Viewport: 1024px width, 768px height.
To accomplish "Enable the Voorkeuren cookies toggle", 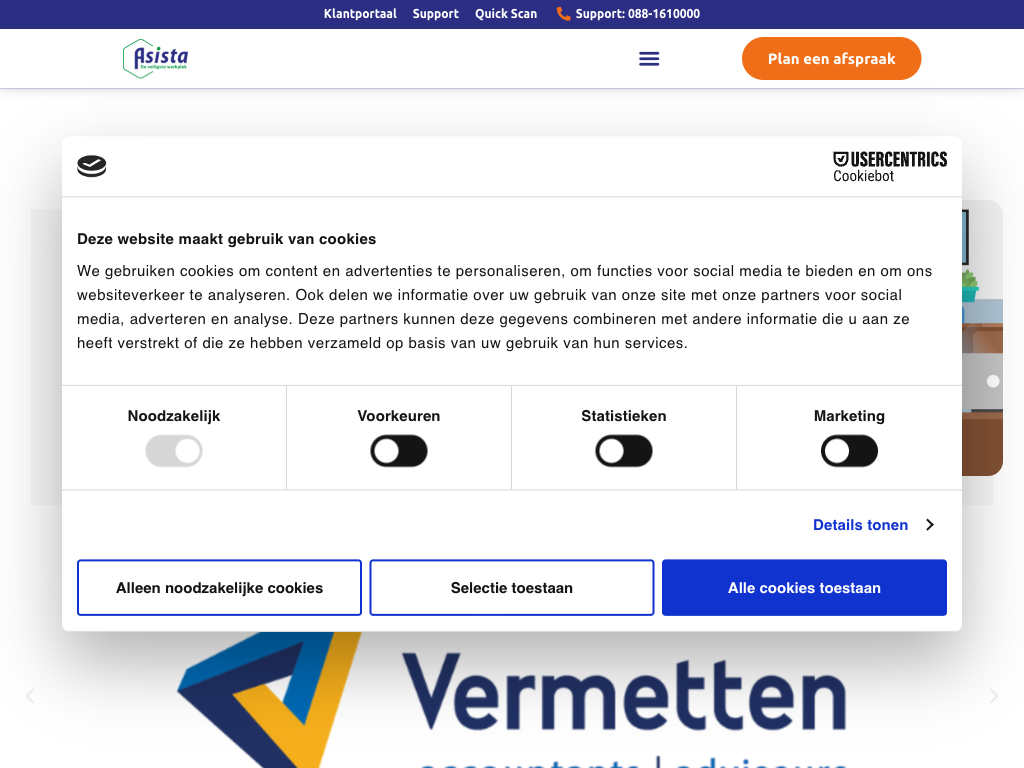I will click(399, 452).
